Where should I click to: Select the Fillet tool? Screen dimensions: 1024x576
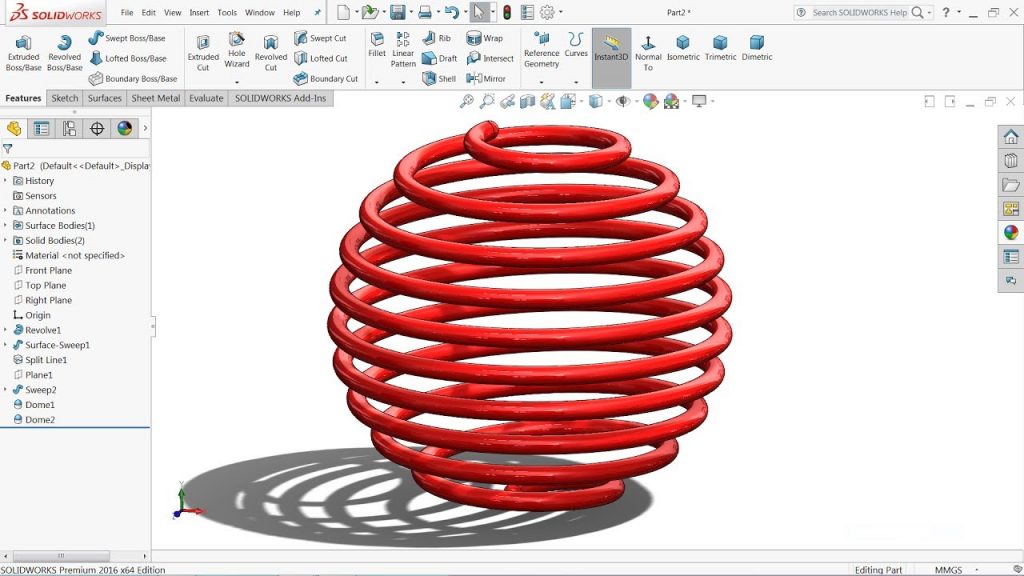[376, 44]
